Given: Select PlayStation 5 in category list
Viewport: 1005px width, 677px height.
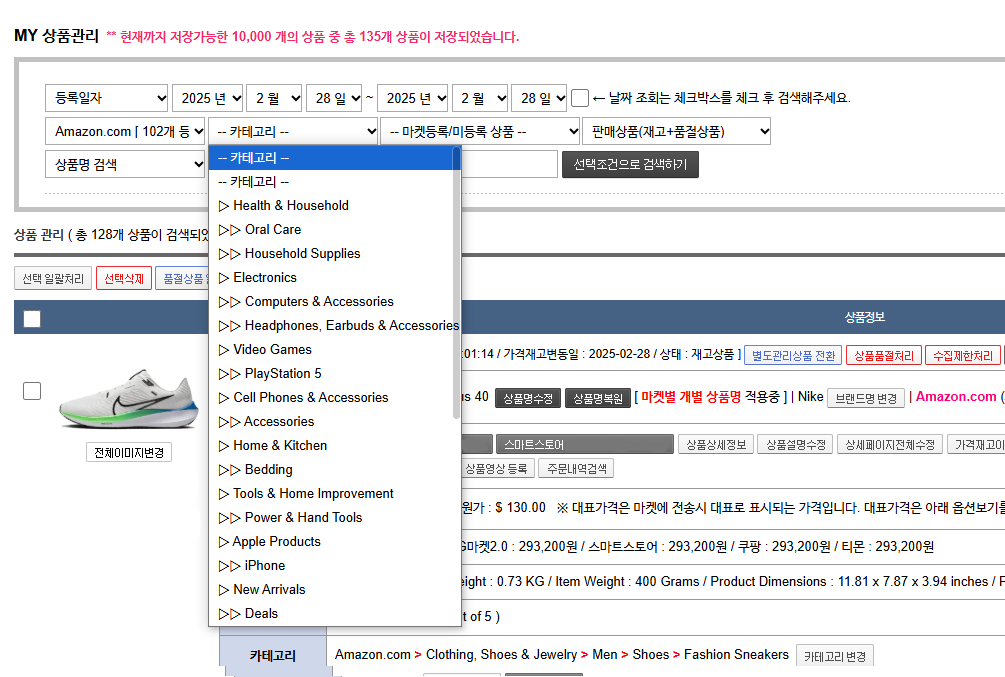Looking at the screenshot, I should [283, 374].
